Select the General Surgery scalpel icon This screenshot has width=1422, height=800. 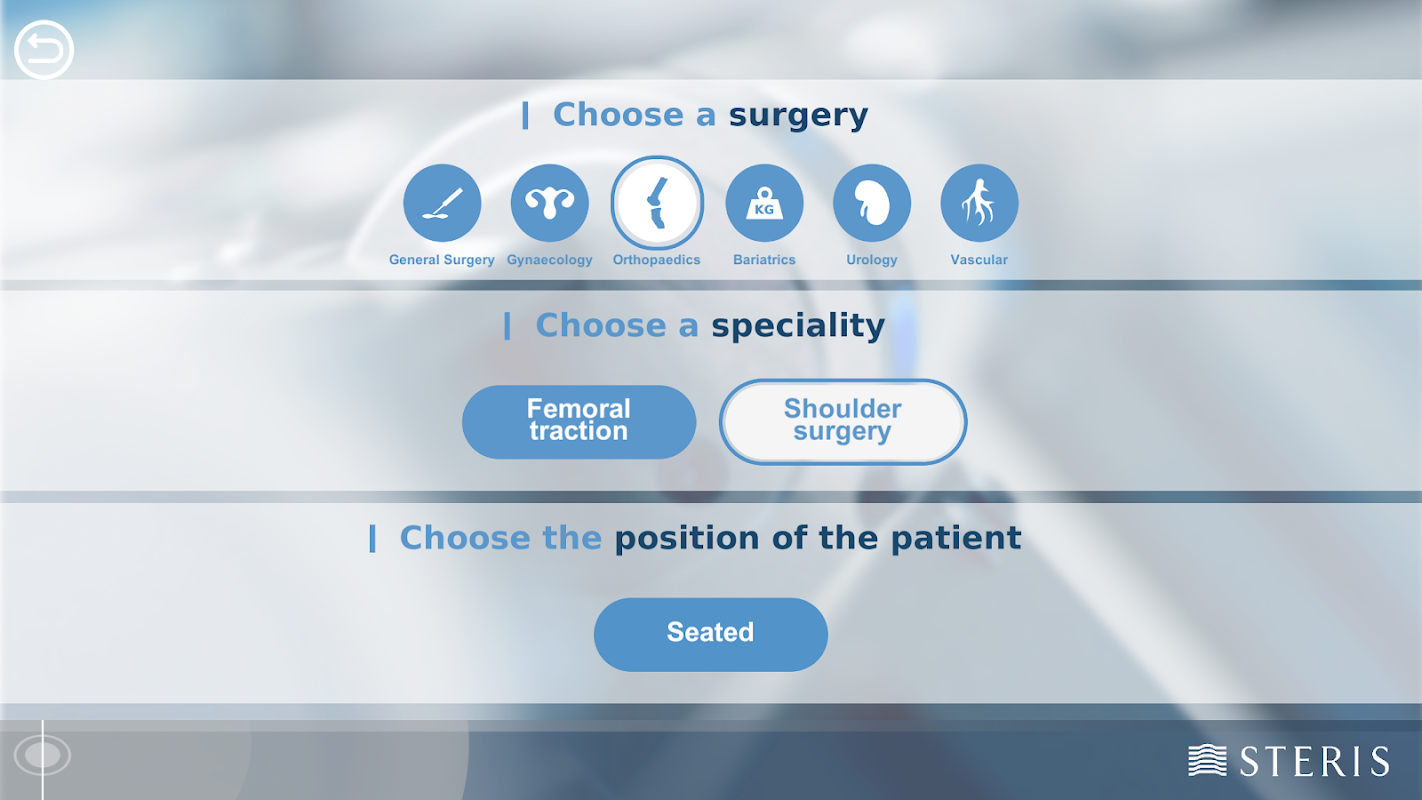[x=442, y=204]
